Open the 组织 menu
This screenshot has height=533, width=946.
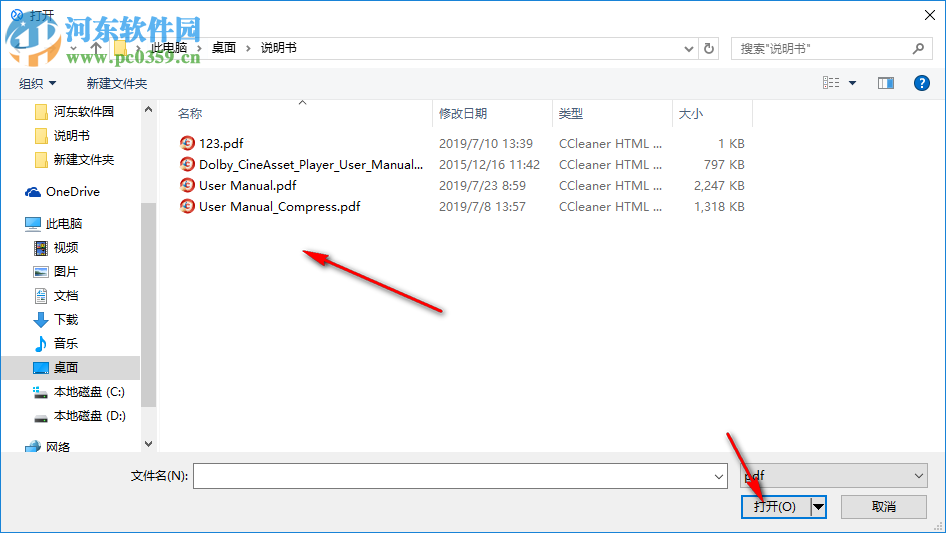(37, 83)
